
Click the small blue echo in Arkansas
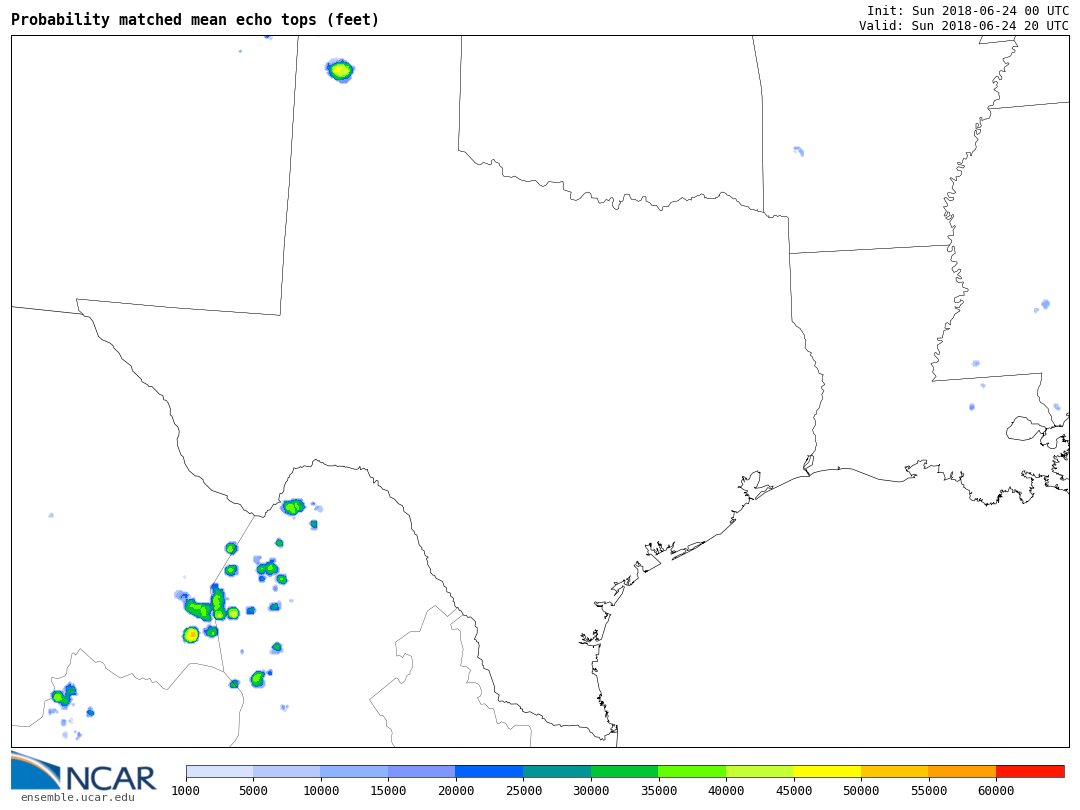(x=799, y=151)
